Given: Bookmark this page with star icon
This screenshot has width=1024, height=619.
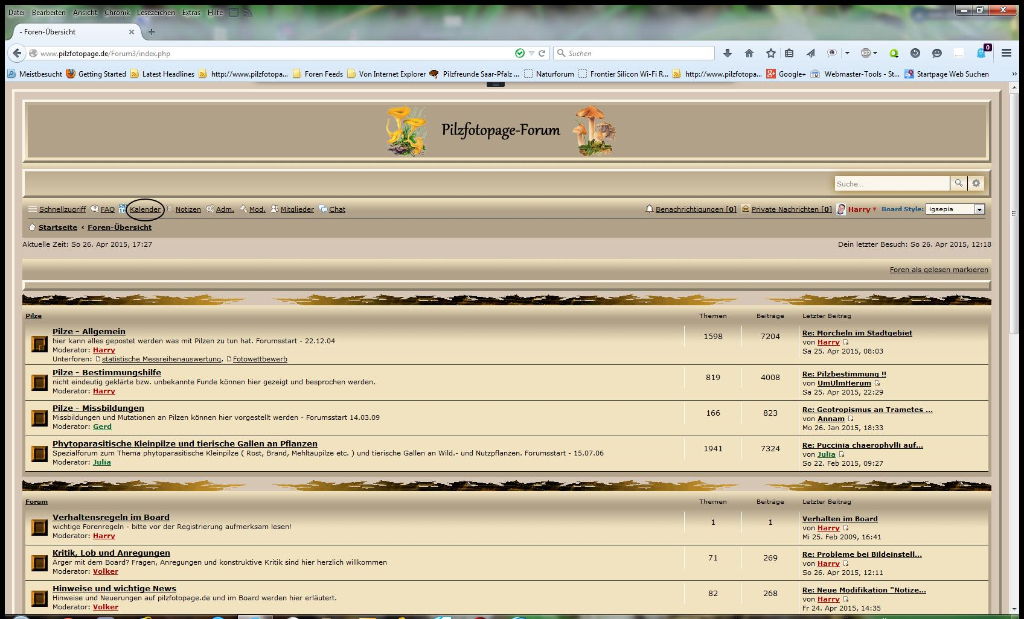Looking at the screenshot, I should 770,53.
